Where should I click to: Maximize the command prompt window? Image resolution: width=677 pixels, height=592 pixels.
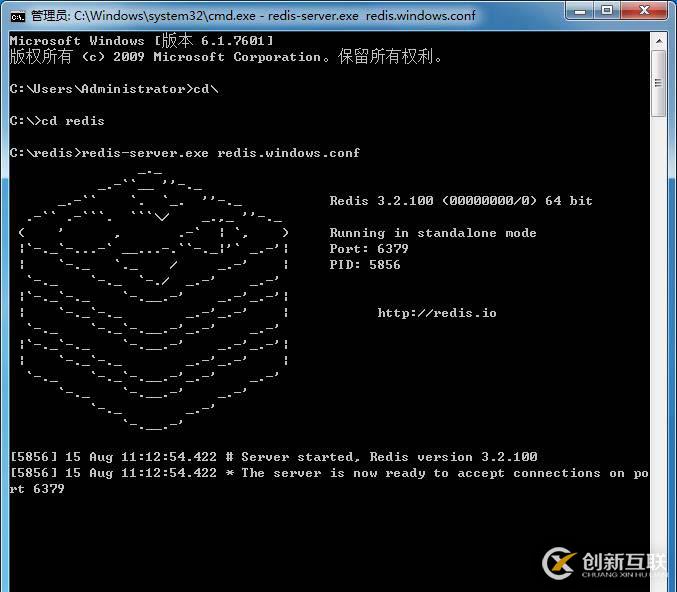tap(607, 10)
